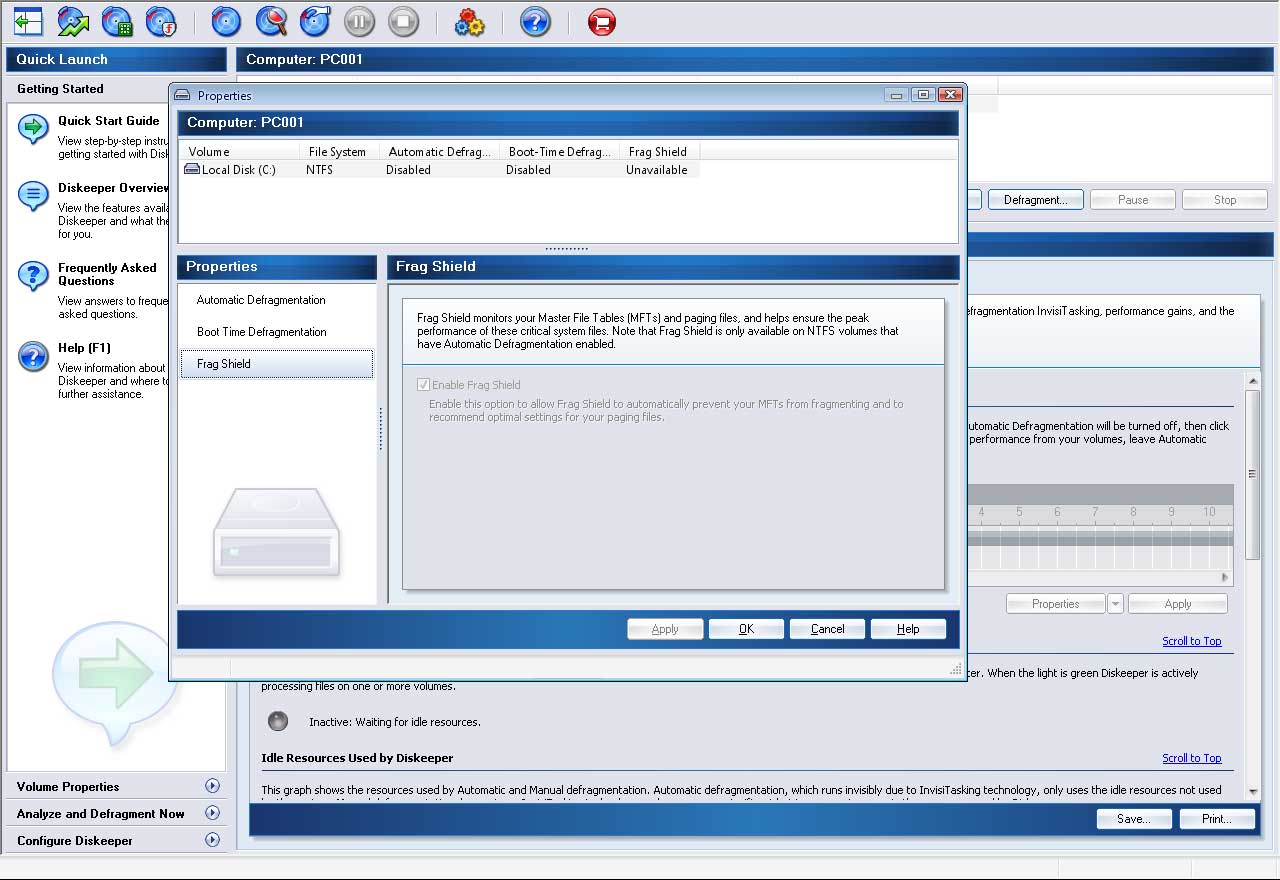Click the Boot-Time Defrag... column header
The height and width of the screenshot is (880, 1280).
tap(559, 152)
